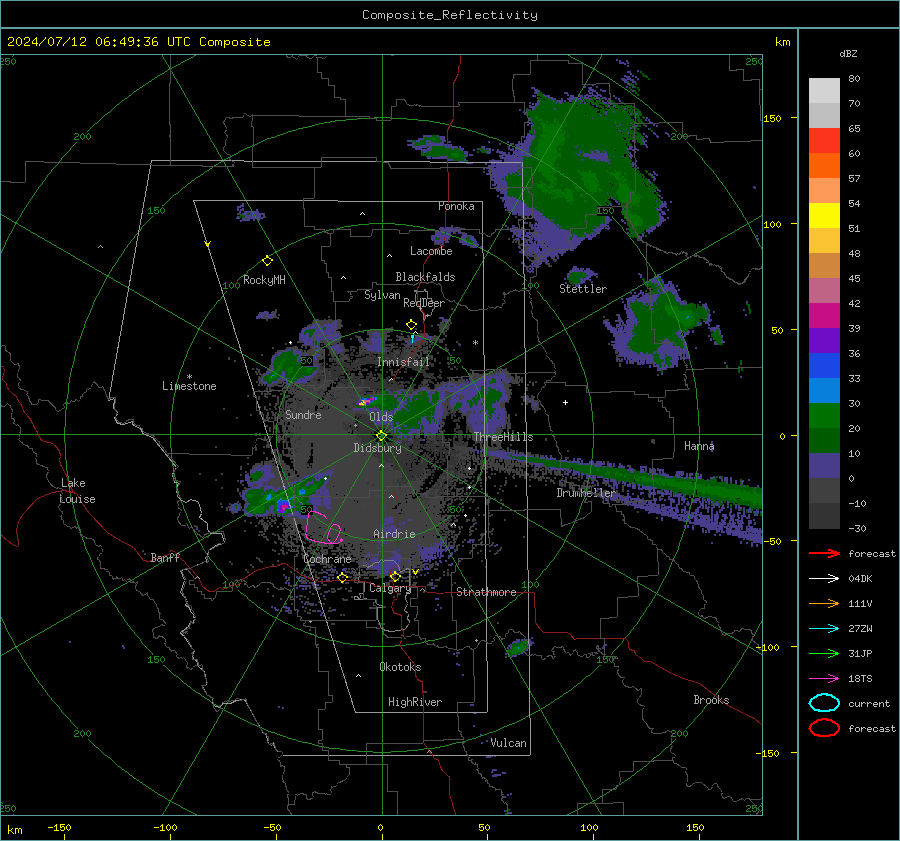Image resolution: width=900 pixels, height=841 pixels.
Task: Pick the bright green 20 dBZ swatch
Action: [824, 416]
